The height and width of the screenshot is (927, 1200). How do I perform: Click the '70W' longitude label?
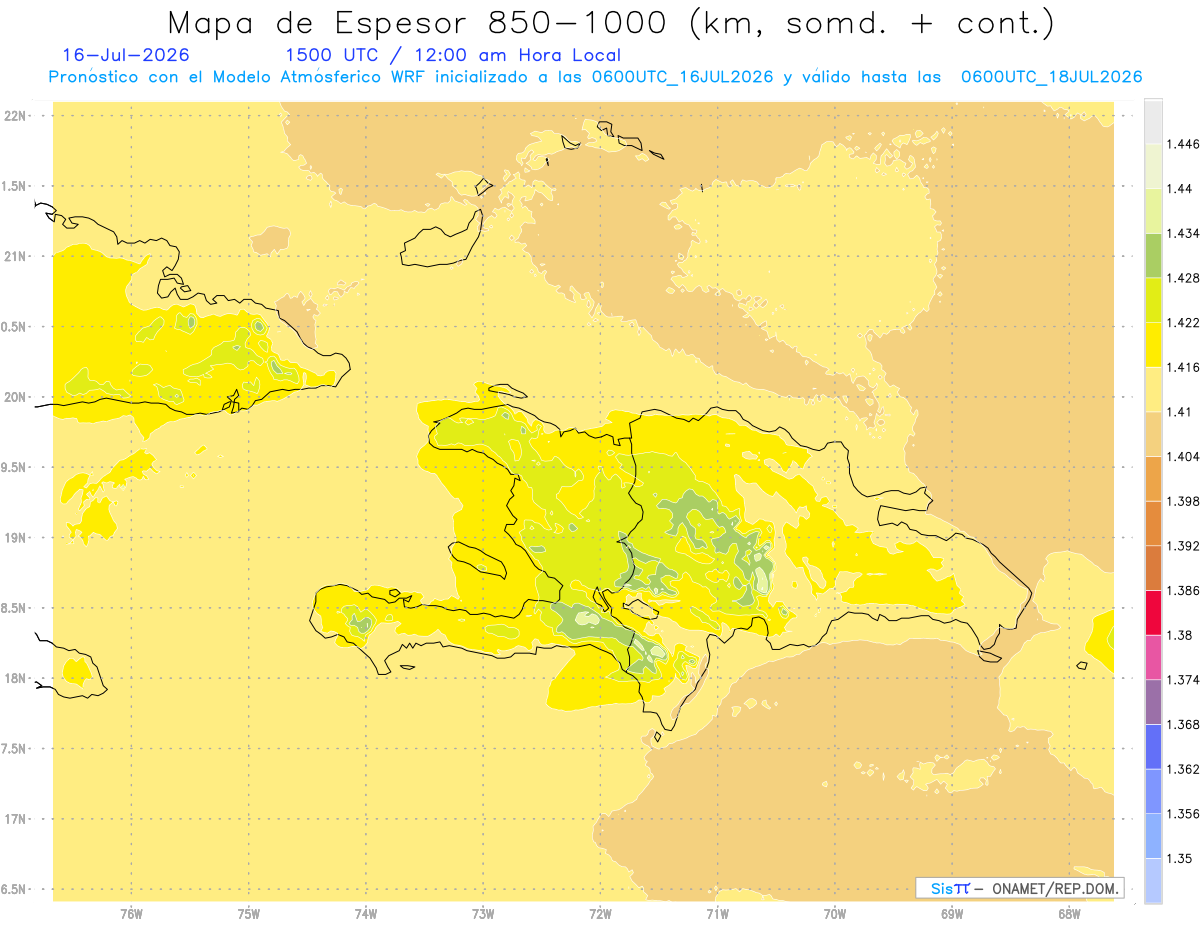(x=835, y=914)
